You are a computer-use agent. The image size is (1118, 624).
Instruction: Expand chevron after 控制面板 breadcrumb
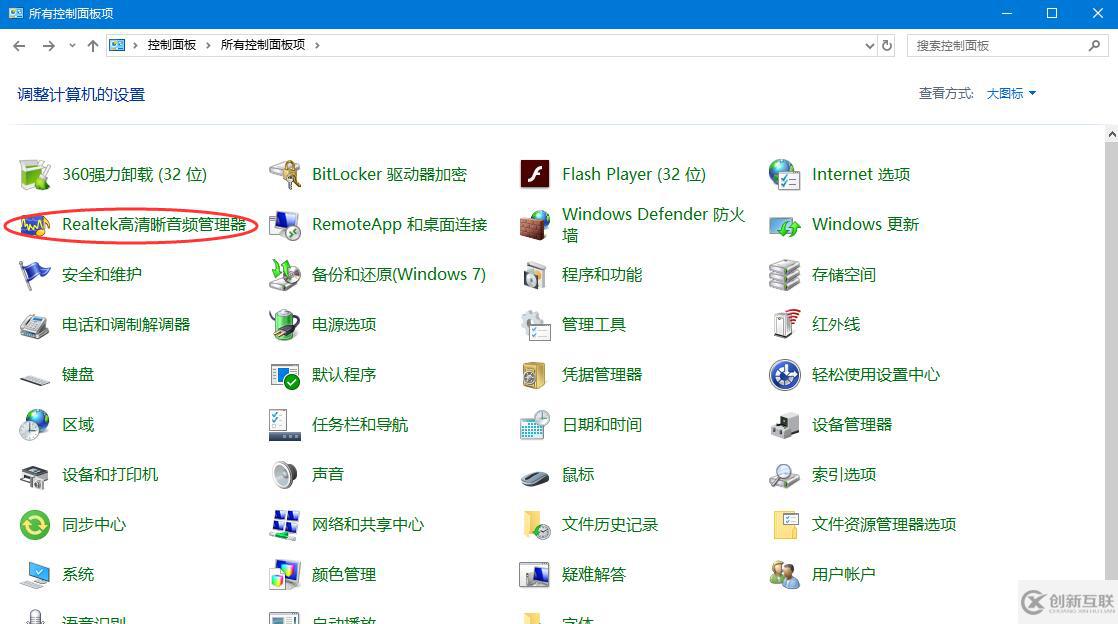pyautogui.click(x=208, y=46)
